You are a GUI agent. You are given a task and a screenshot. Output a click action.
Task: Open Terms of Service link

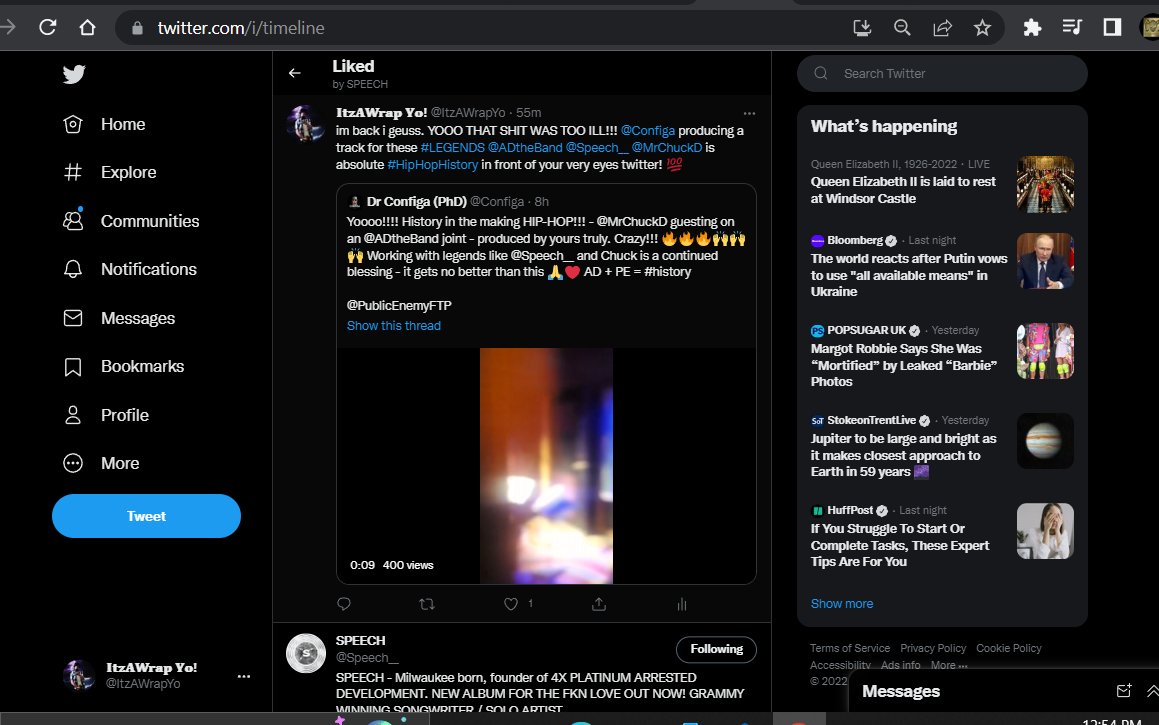[850, 648]
